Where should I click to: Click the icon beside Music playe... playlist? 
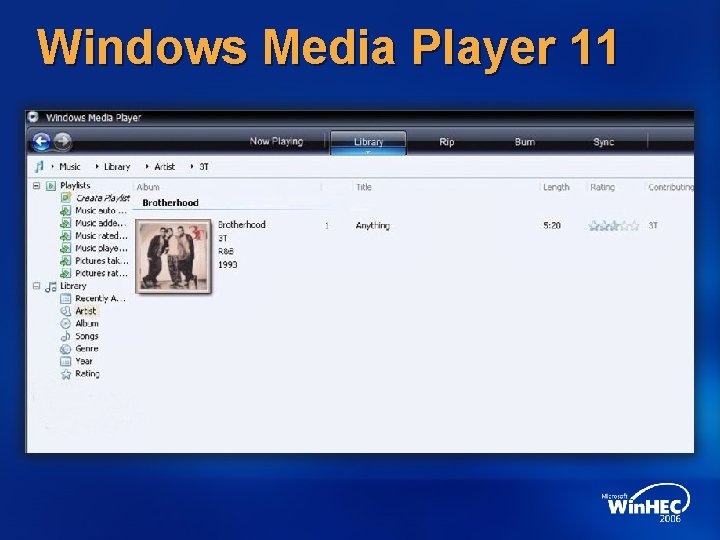(x=66, y=248)
